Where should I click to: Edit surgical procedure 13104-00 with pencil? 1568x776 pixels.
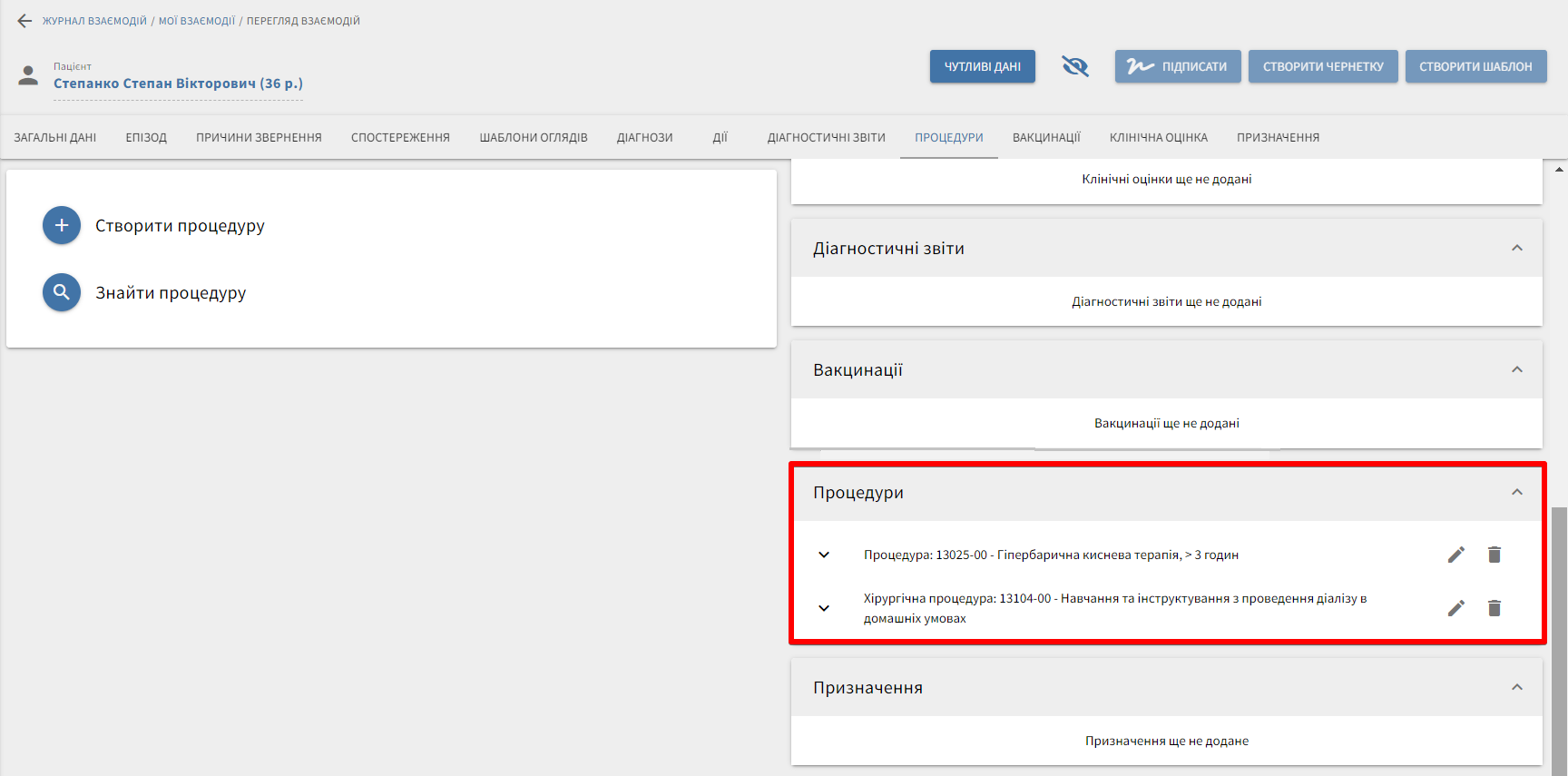coord(1455,608)
